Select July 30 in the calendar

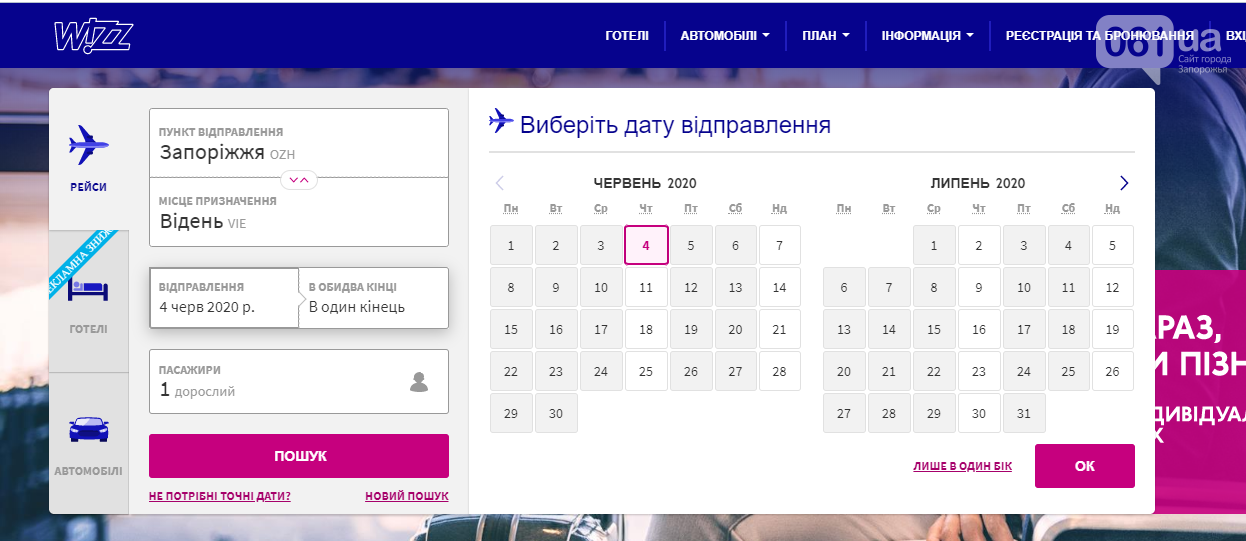pos(979,413)
